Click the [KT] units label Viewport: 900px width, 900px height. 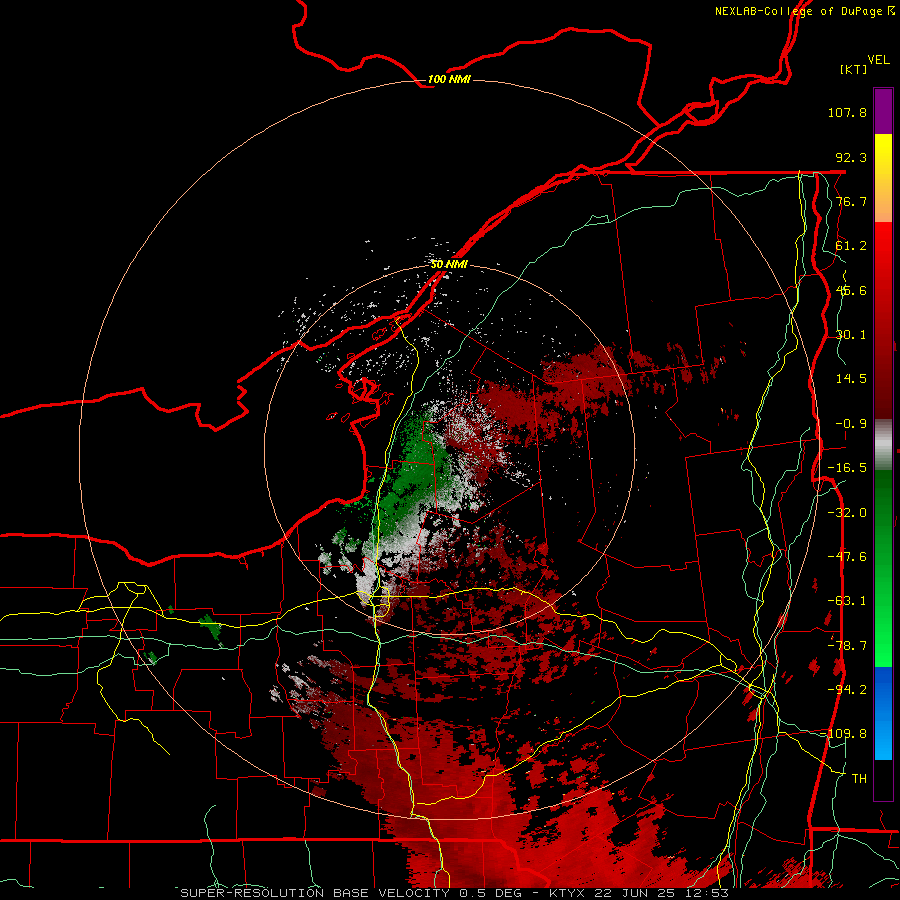tap(854, 69)
